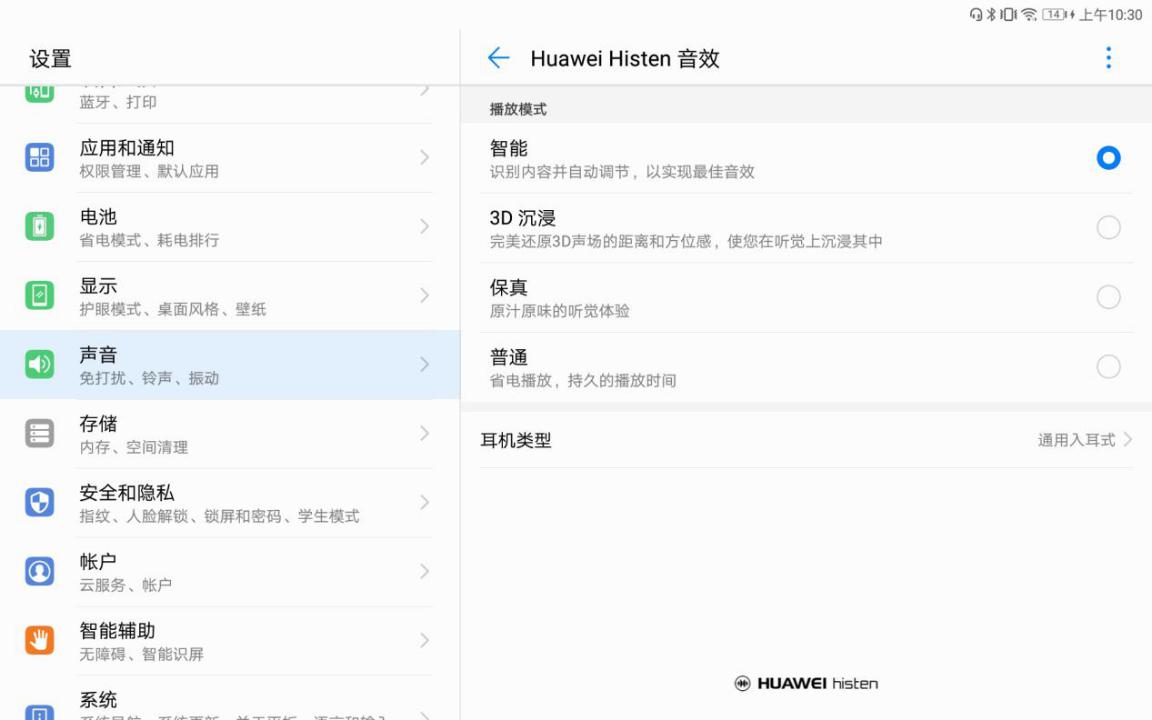Tap the 设置 header title
This screenshot has height=720, width=1152.
pos(51,59)
